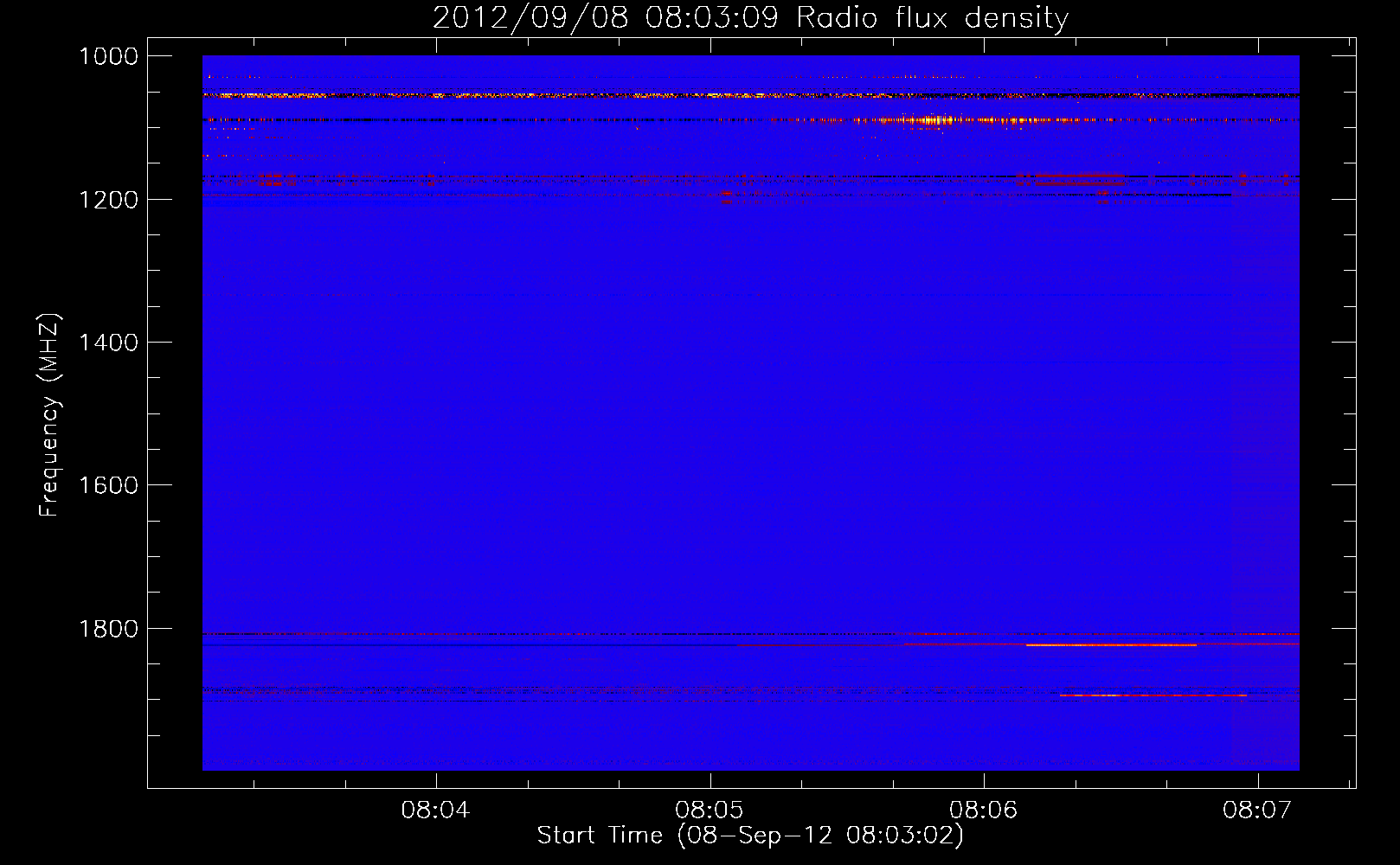This screenshot has height=865, width=1400.
Task: Click the 08:07 time tick label
Action: pos(1257,810)
